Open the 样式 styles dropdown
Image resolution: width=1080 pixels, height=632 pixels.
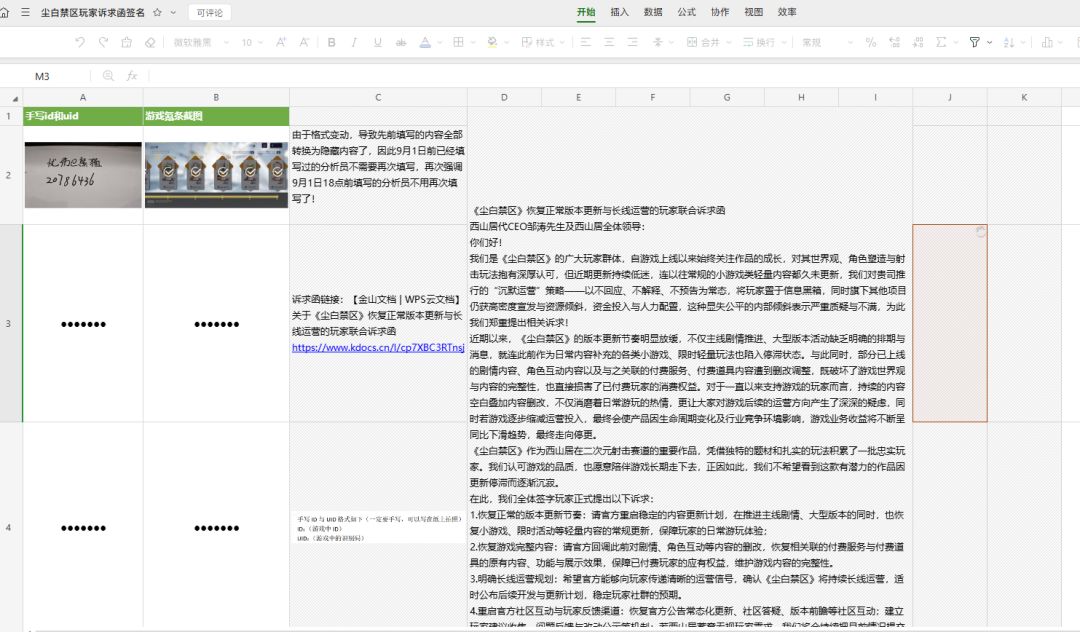click(543, 43)
